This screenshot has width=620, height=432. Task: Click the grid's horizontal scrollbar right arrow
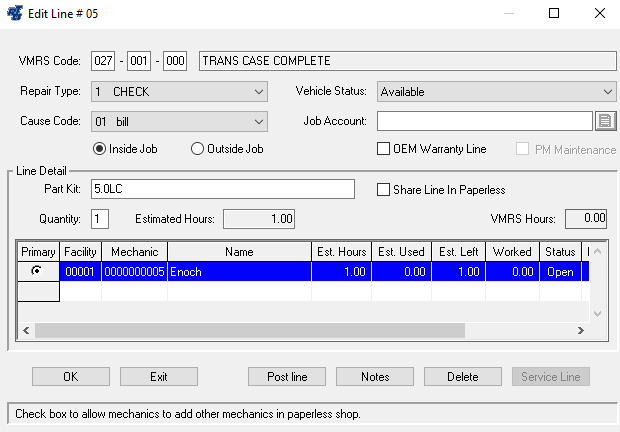click(x=578, y=331)
